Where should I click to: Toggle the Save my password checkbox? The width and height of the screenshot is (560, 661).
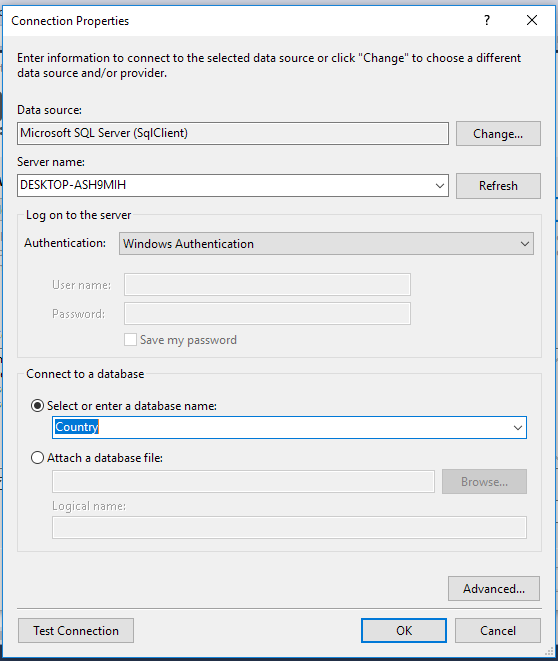point(130,340)
